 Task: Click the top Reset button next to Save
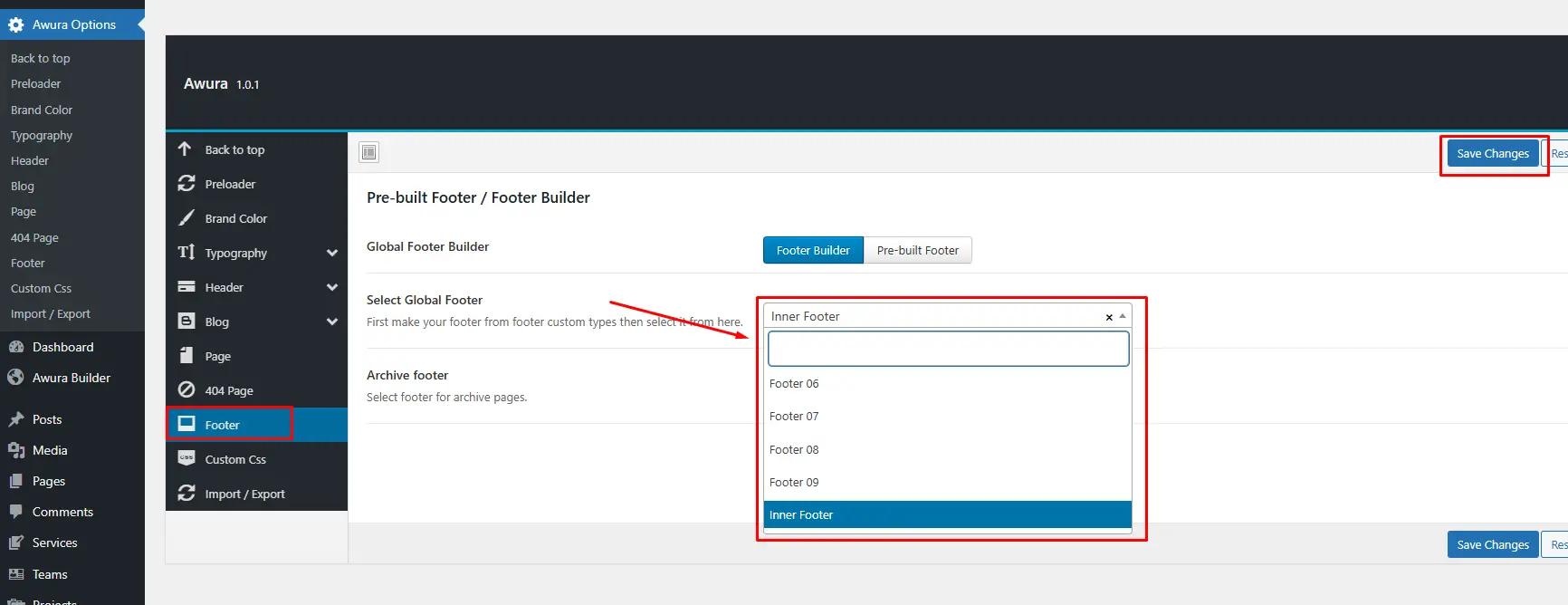[1555, 153]
